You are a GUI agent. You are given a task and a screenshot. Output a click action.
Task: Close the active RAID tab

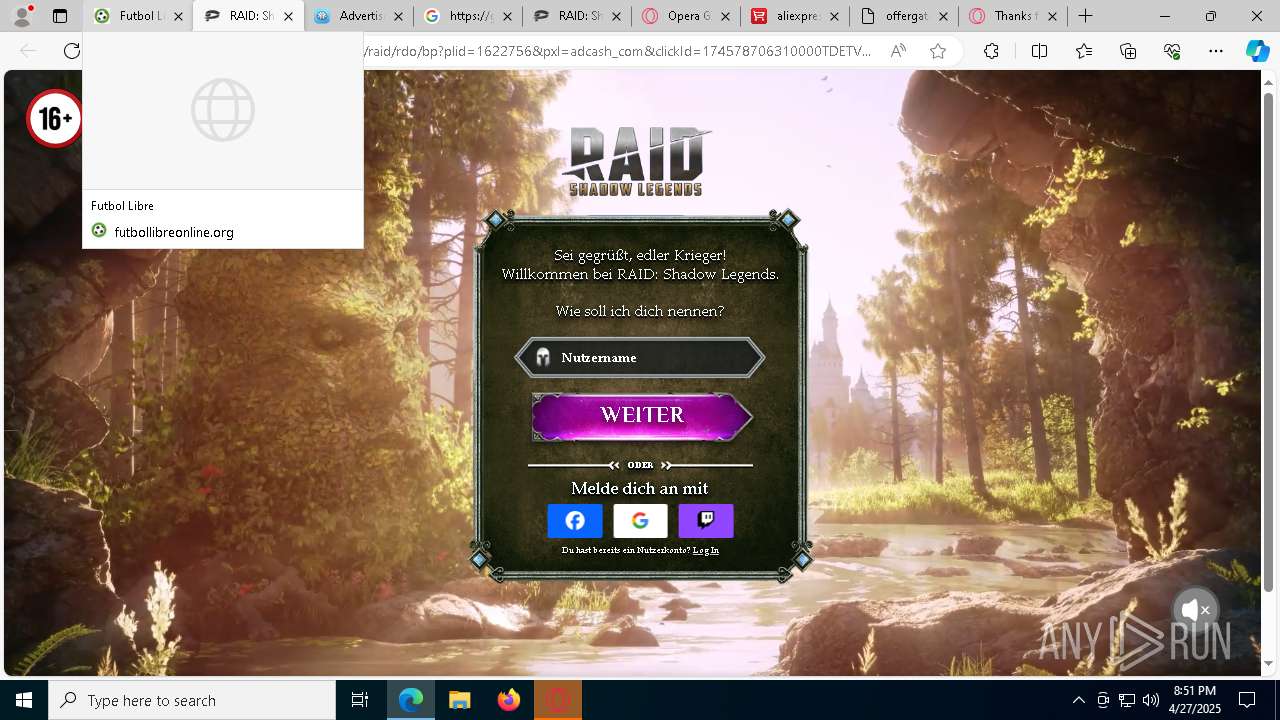pyautogui.click(x=288, y=16)
